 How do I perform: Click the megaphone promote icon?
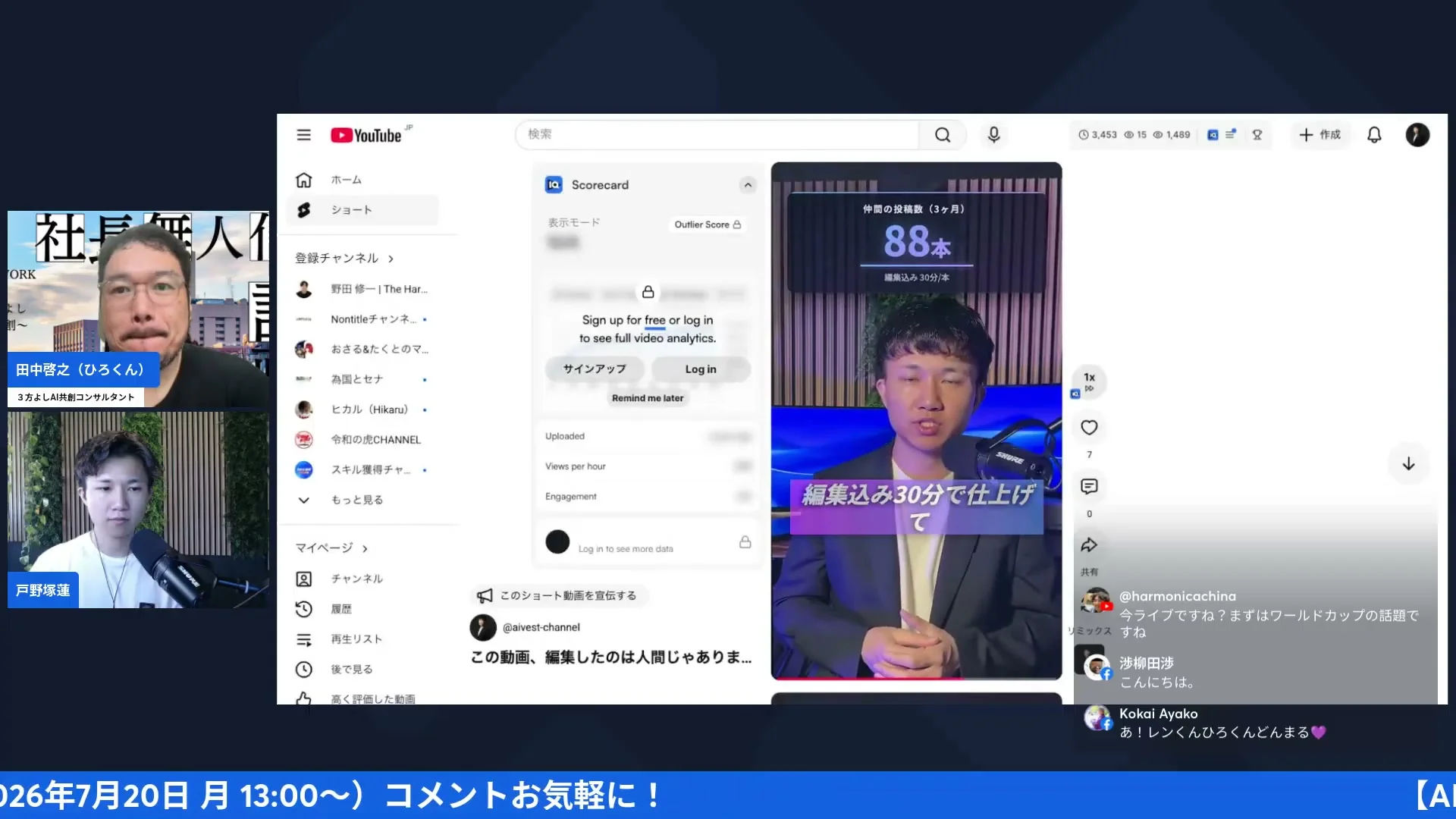pos(485,596)
